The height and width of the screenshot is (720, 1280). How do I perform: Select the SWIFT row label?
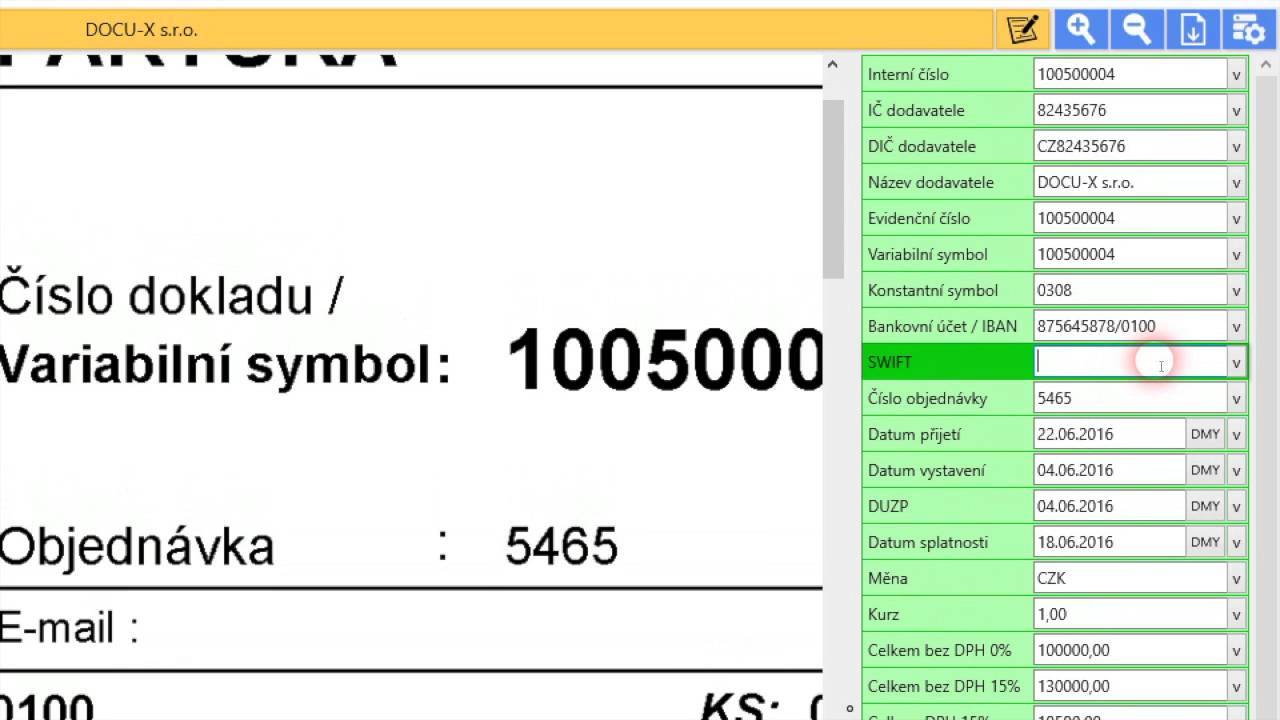click(890, 362)
